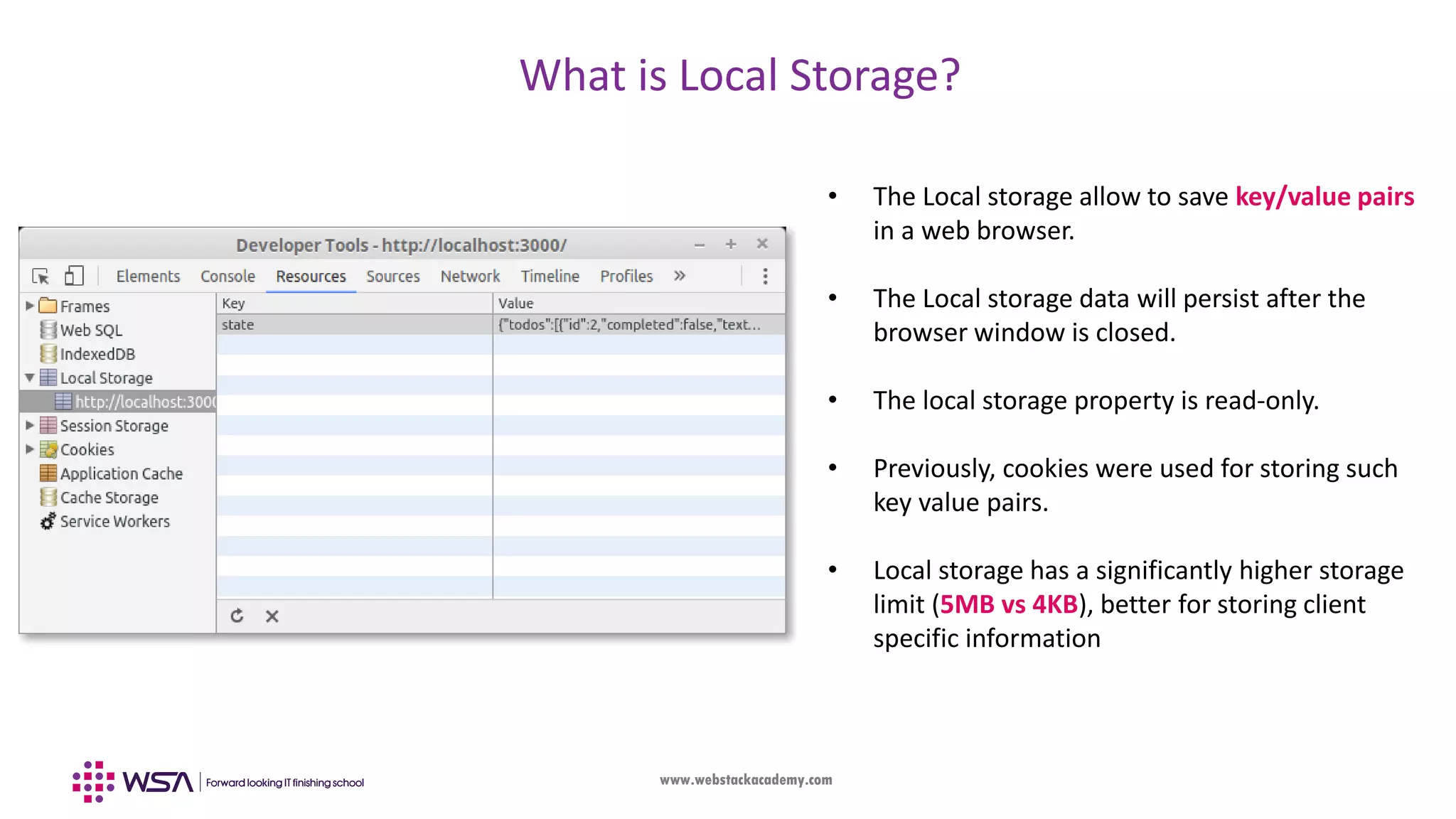Screen dimensions: 1456x819
Task: Open the DevTools three-dot menu
Action: [x=765, y=276]
